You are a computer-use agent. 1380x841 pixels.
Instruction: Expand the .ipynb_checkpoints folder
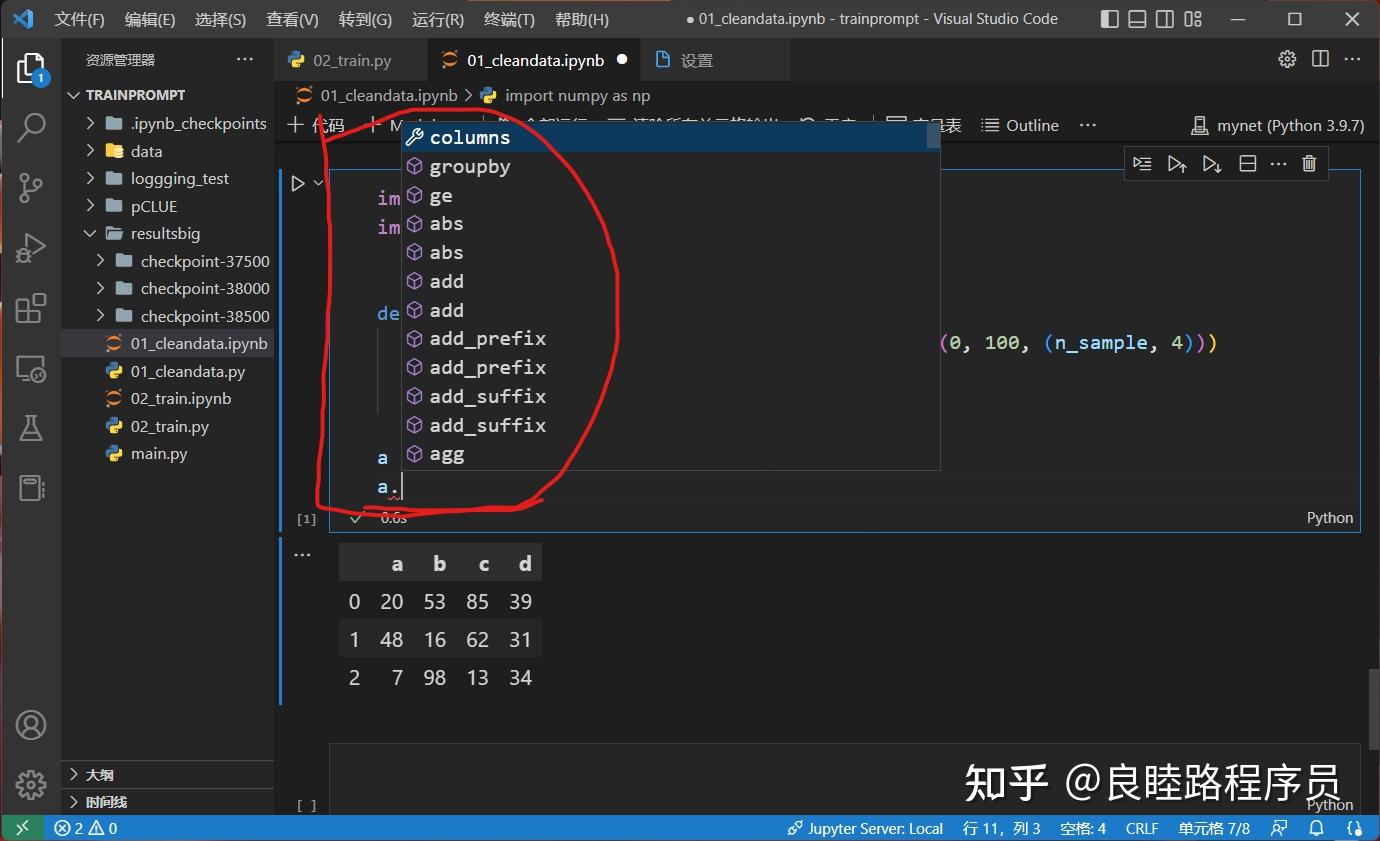click(x=167, y=123)
